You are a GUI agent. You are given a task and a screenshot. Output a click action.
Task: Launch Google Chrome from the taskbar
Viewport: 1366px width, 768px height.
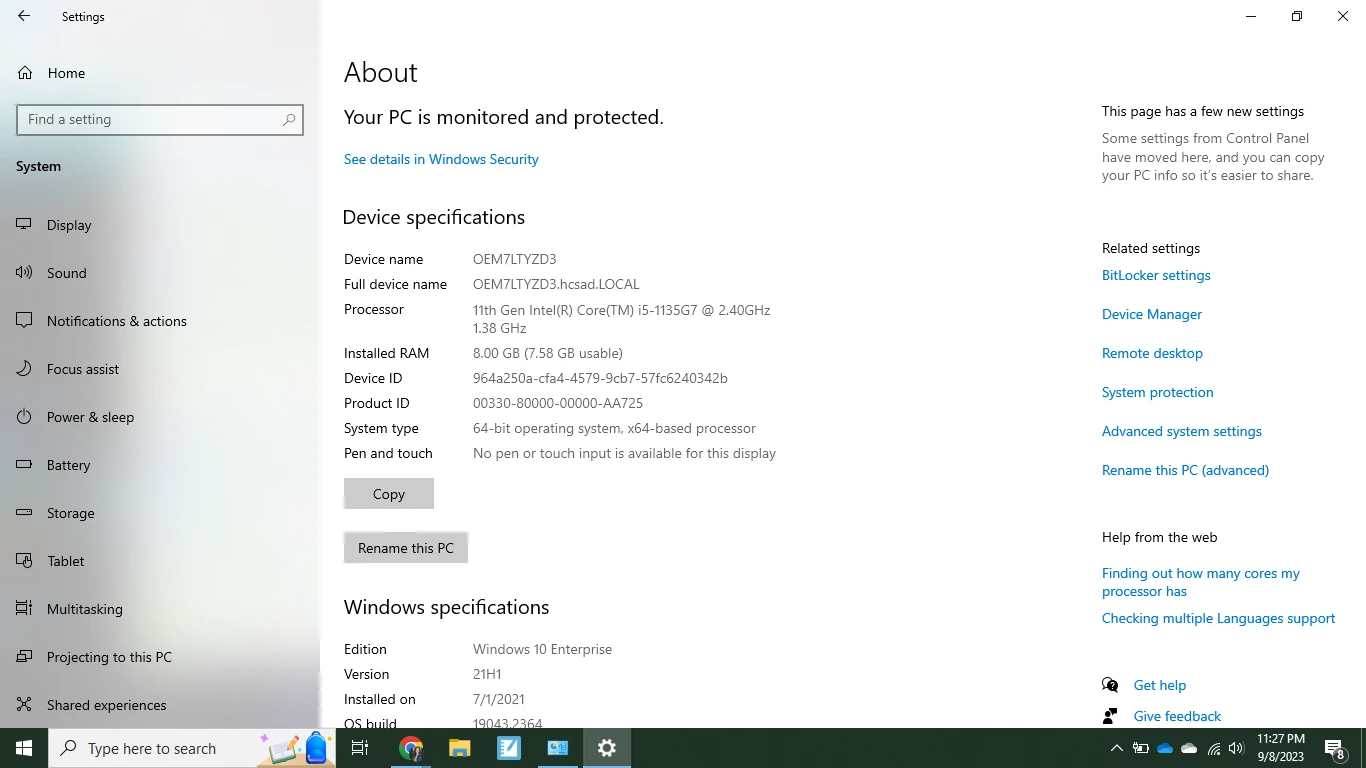click(x=411, y=748)
